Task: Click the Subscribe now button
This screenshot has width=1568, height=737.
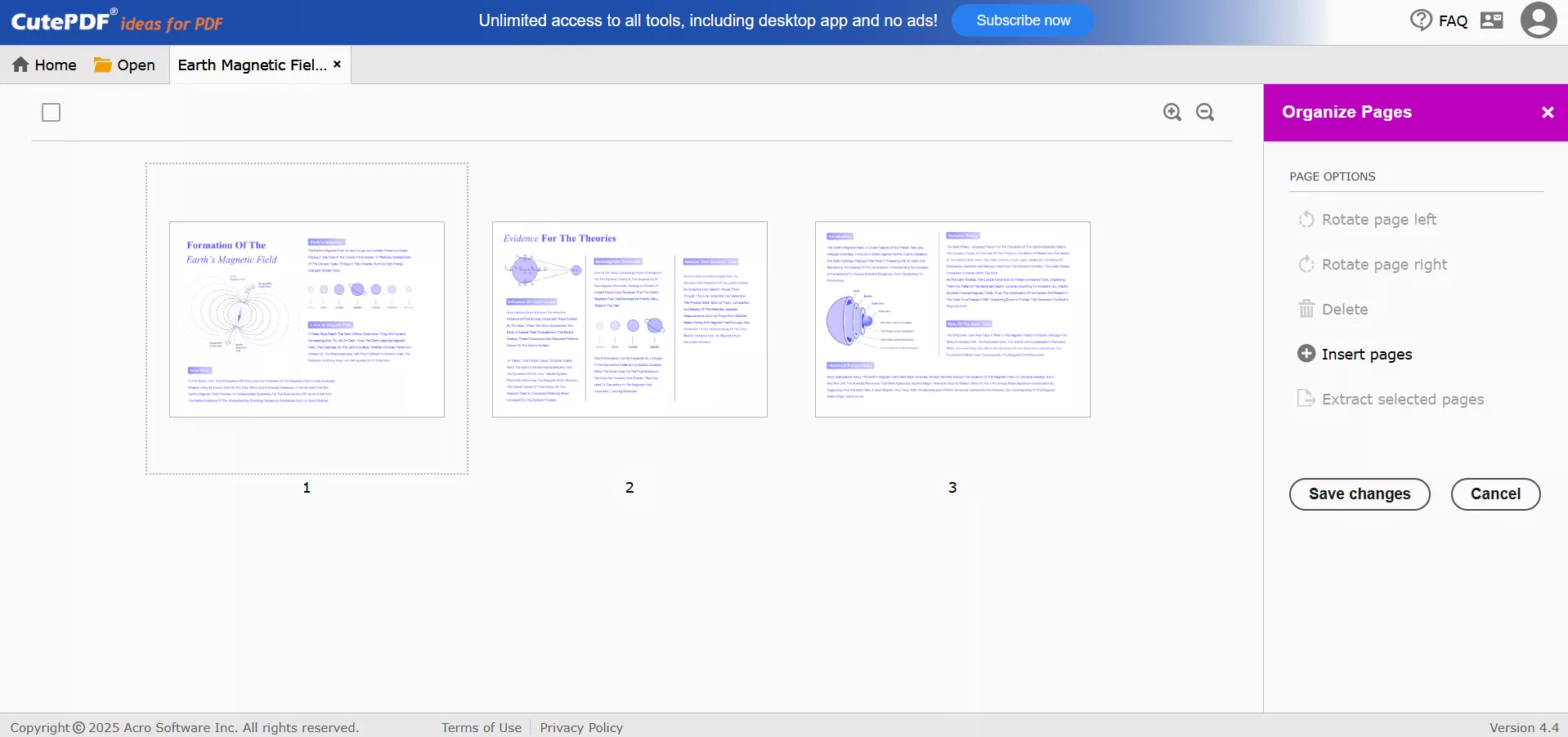Action: (x=1022, y=20)
